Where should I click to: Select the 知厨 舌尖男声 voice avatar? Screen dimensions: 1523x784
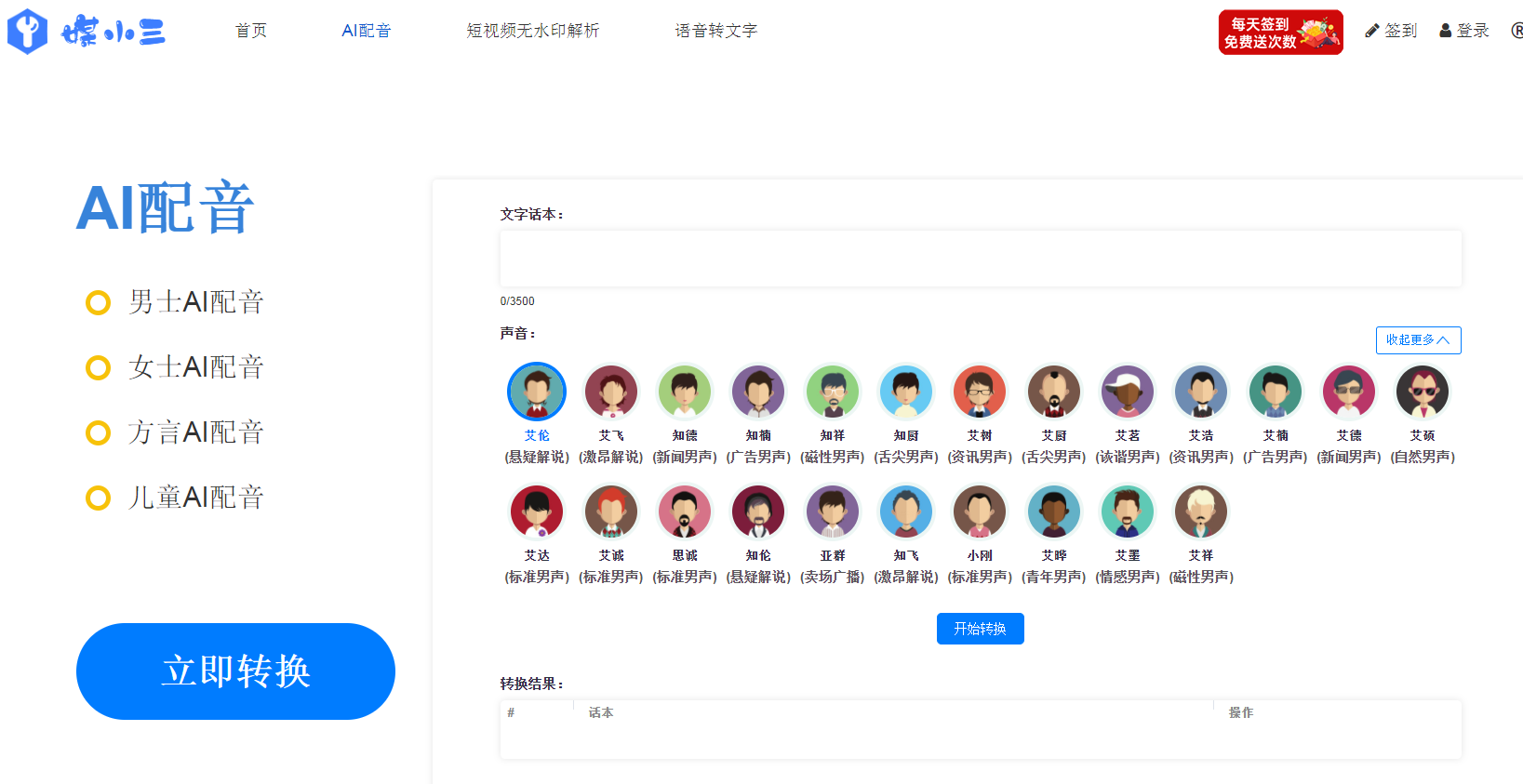[906, 392]
